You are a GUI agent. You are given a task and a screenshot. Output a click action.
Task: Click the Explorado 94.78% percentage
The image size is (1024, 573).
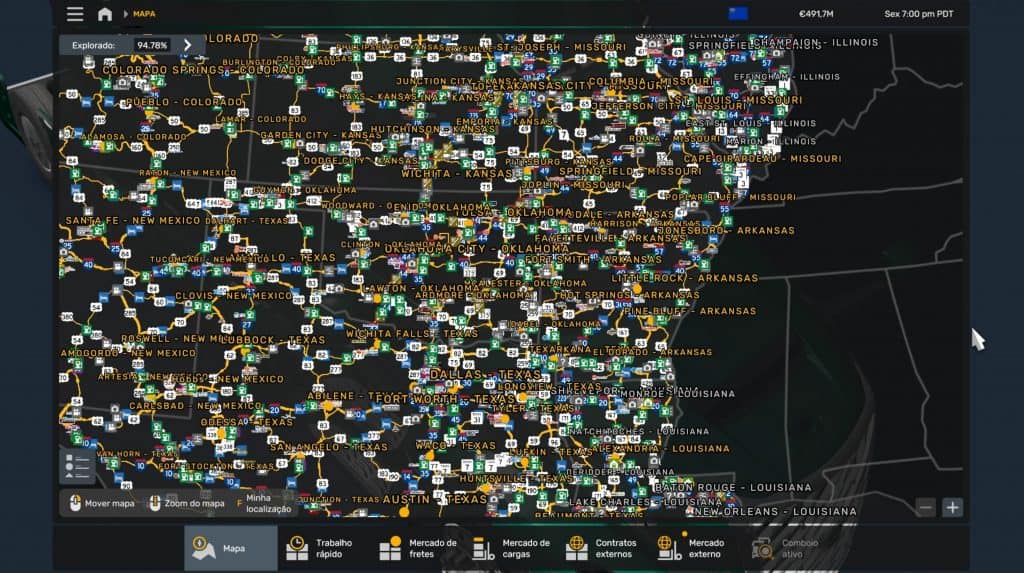[152, 45]
